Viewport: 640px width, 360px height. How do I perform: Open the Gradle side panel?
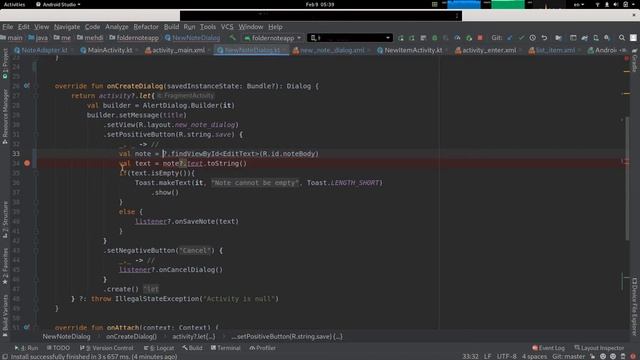click(635, 60)
